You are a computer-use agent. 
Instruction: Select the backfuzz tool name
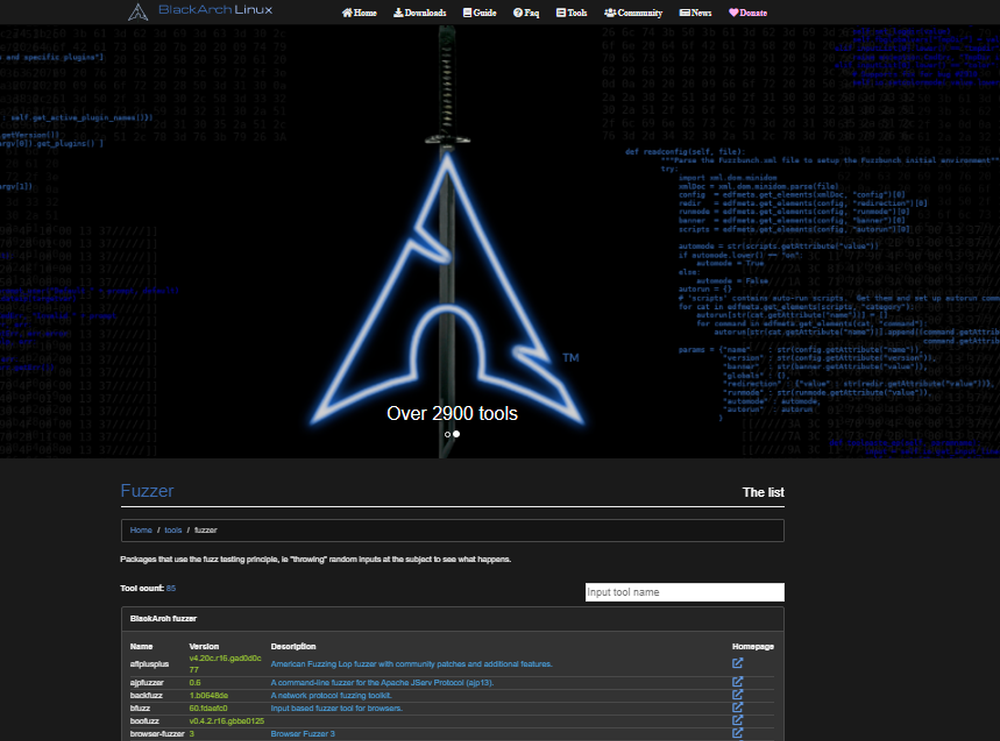pos(146,695)
